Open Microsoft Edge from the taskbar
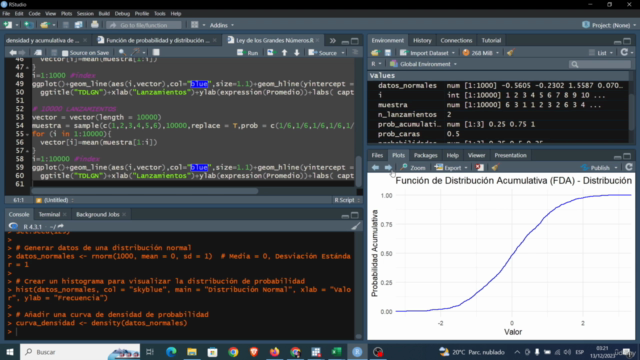 click(171, 352)
